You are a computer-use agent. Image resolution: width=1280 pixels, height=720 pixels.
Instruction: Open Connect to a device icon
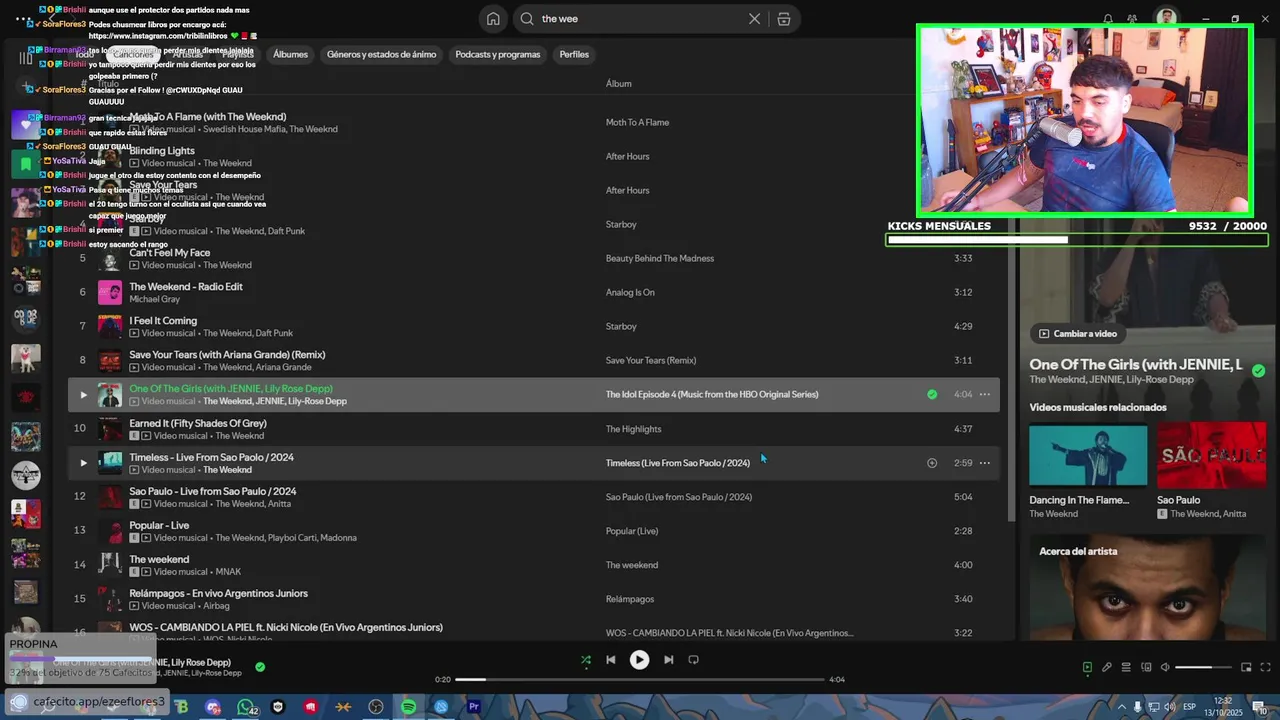[x=1146, y=667]
